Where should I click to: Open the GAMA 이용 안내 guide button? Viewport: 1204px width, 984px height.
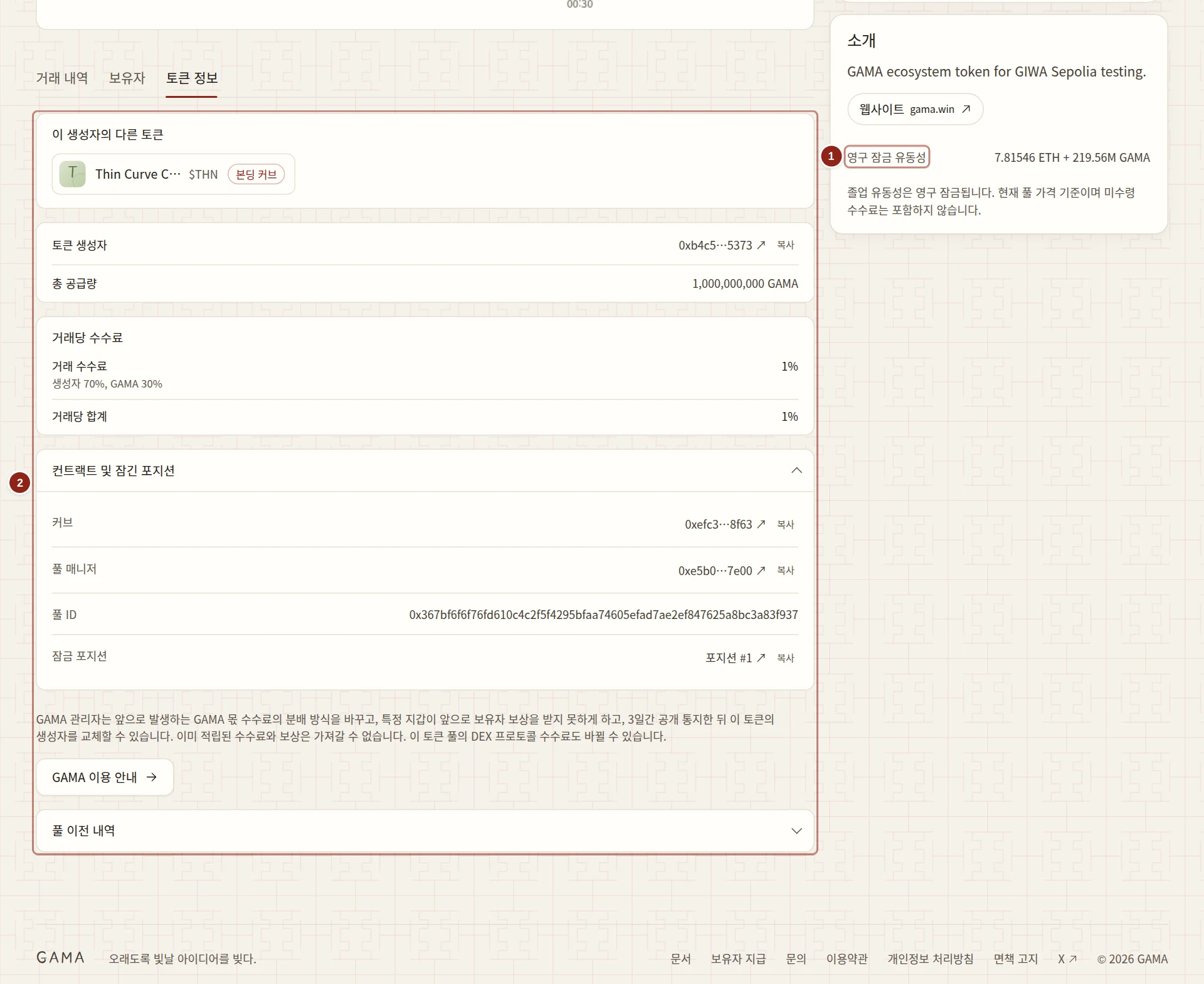(105, 777)
